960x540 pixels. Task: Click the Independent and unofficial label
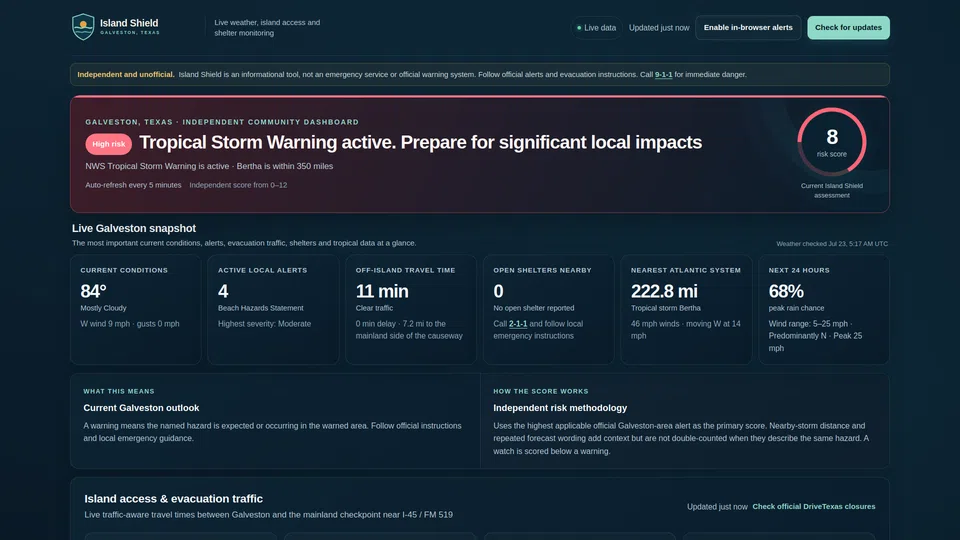(126, 75)
